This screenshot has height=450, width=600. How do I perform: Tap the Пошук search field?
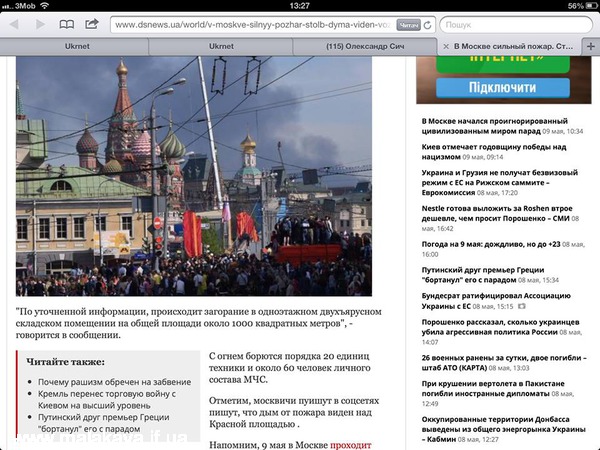(516, 25)
